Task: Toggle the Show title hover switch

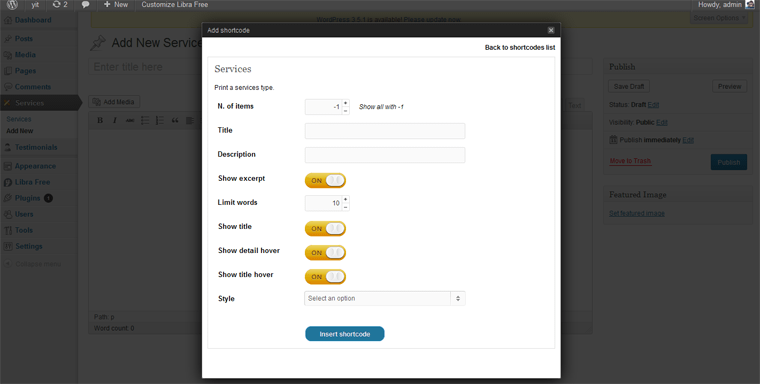Action: [325, 277]
